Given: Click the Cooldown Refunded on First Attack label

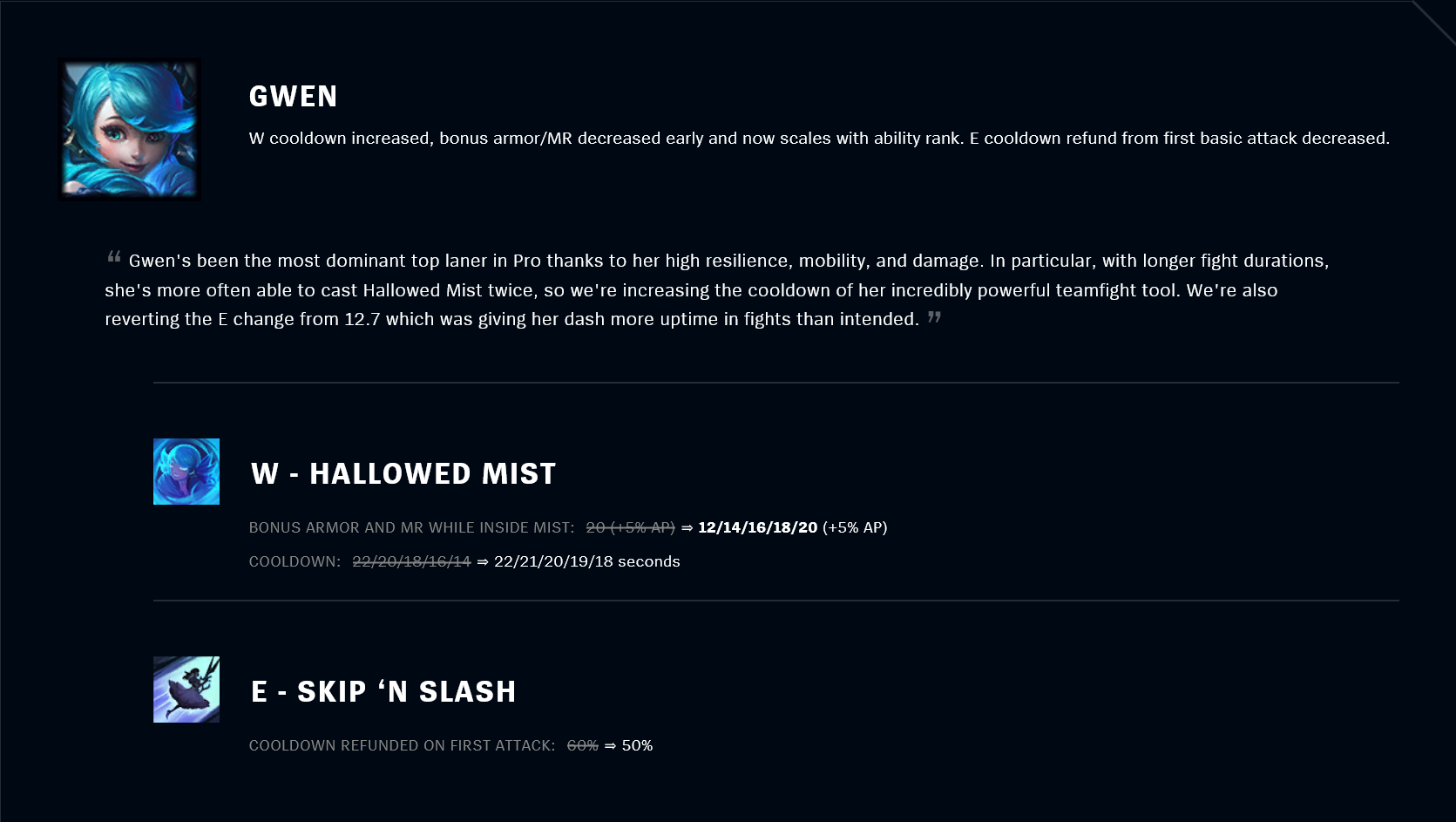Looking at the screenshot, I should [402, 745].
